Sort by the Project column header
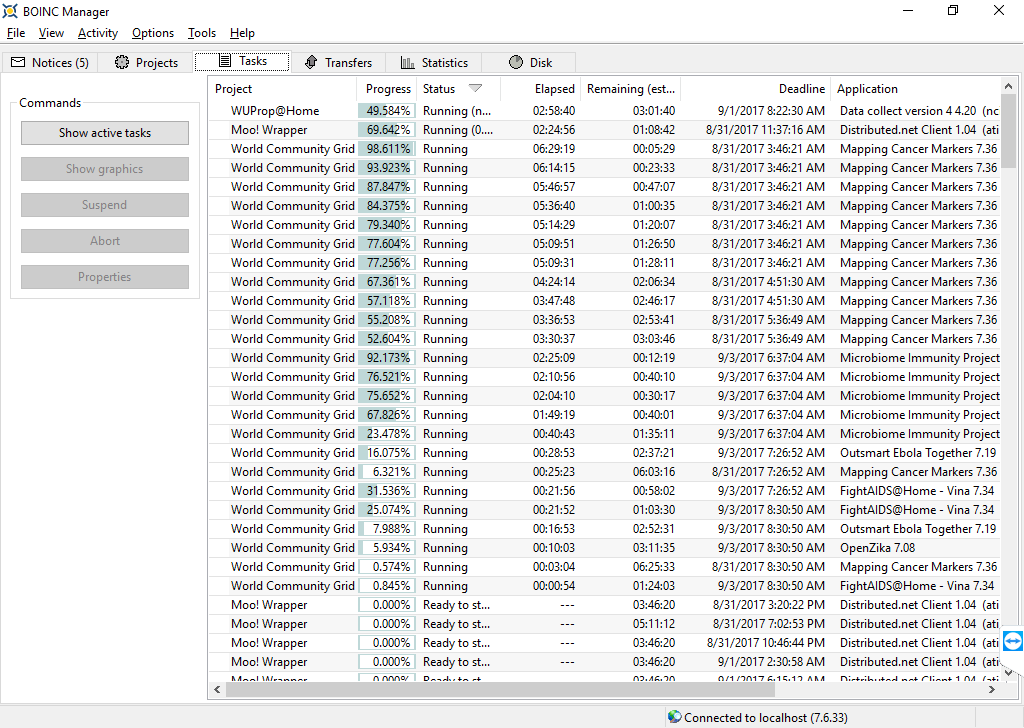The width and height of the screenshot is (1024, 728). pyautogui.click(x=283, y=89)
